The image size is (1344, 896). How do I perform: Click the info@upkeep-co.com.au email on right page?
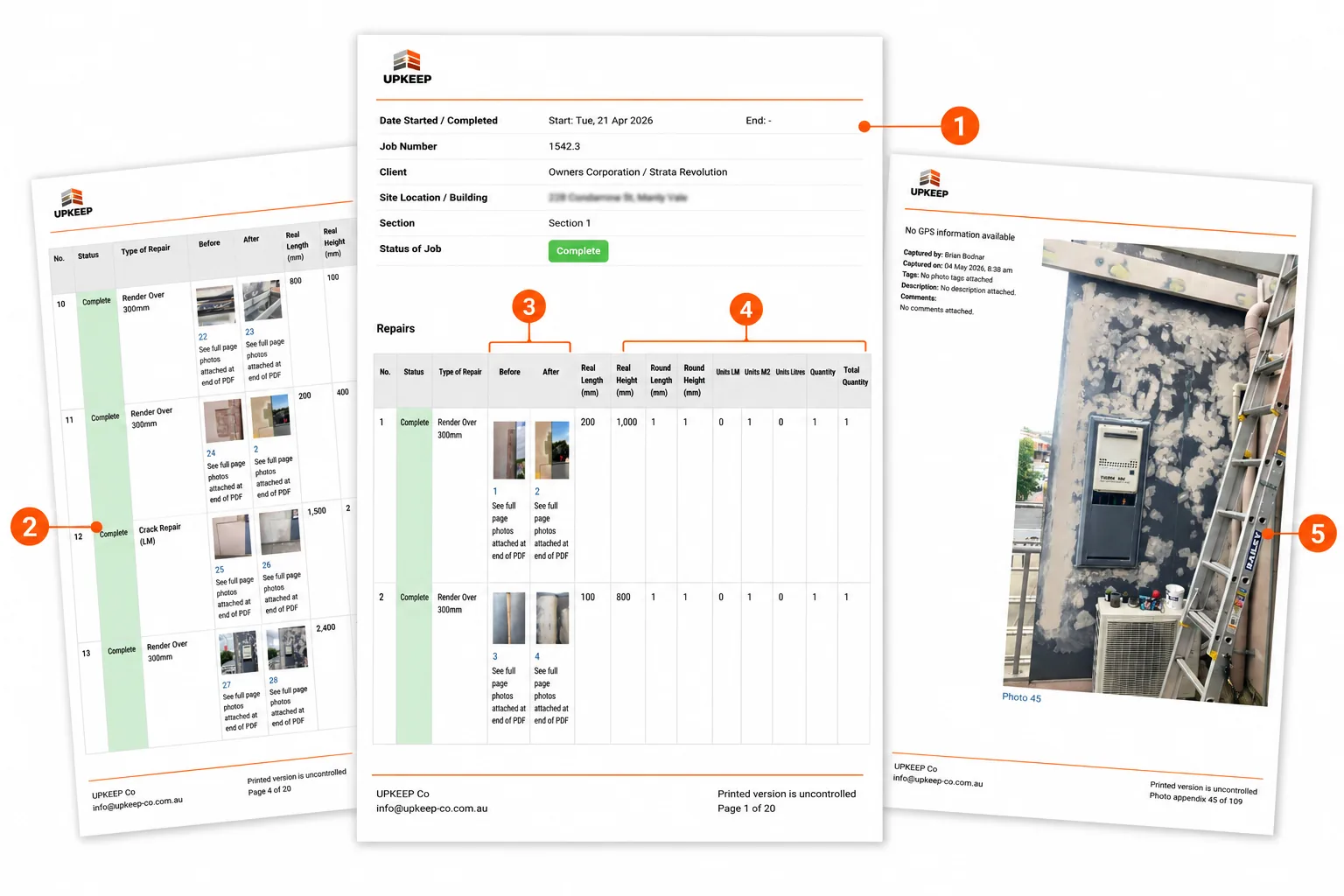click(x=938, y=780)
